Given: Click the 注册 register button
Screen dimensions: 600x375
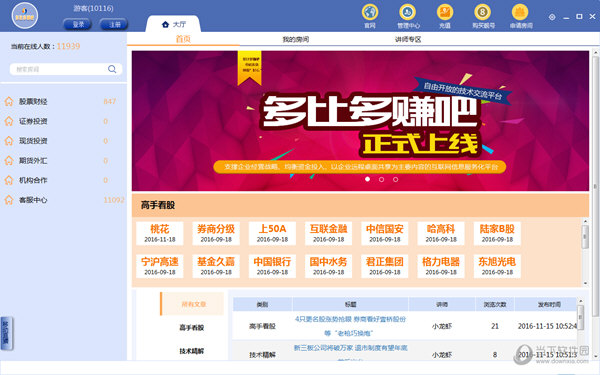Looking at the screenshot, I should pos(114,24).
